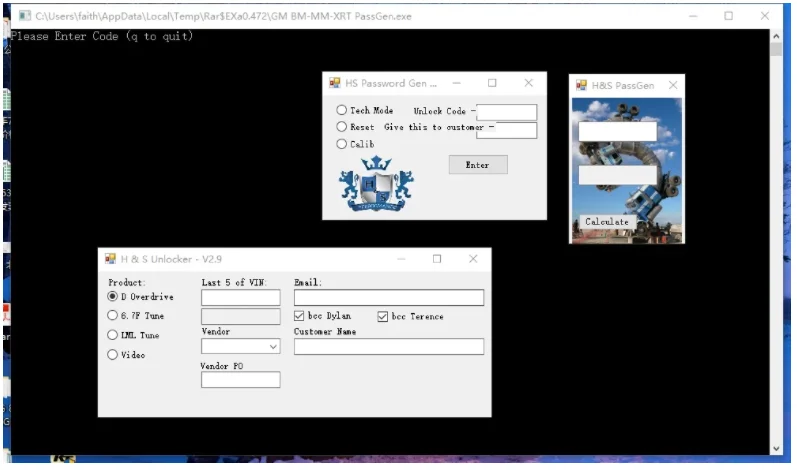
Task: Minimize the PassGen.exe console window
Action: 693,16
